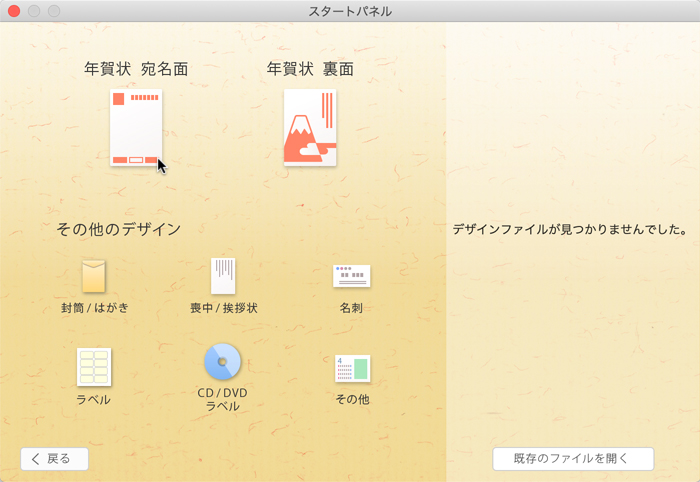Open the ラベル label sheet icon
The width and height of the screenshot is (700, 482).
click(94, 366)
